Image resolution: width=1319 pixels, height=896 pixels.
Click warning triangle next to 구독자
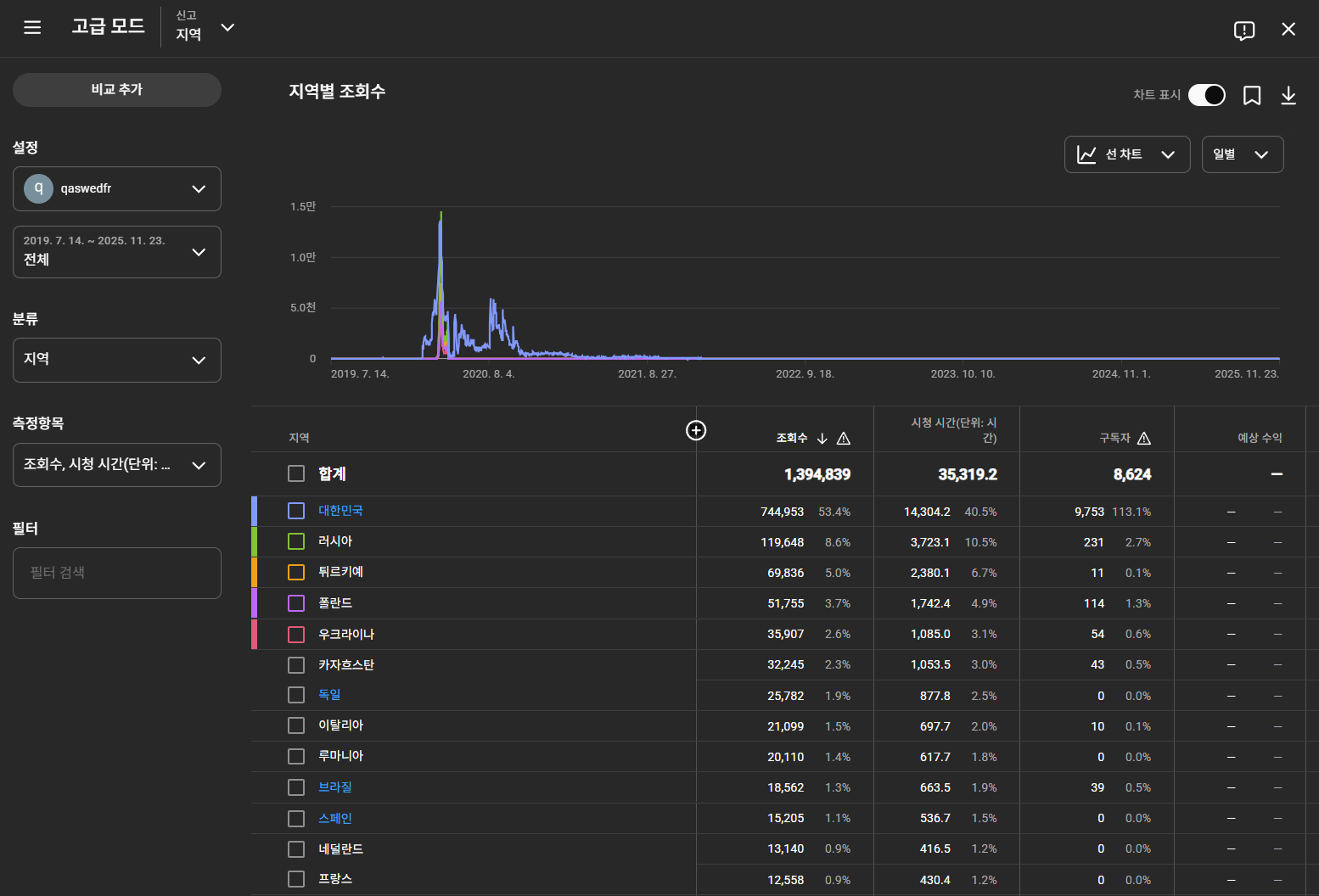point(1143,439)
